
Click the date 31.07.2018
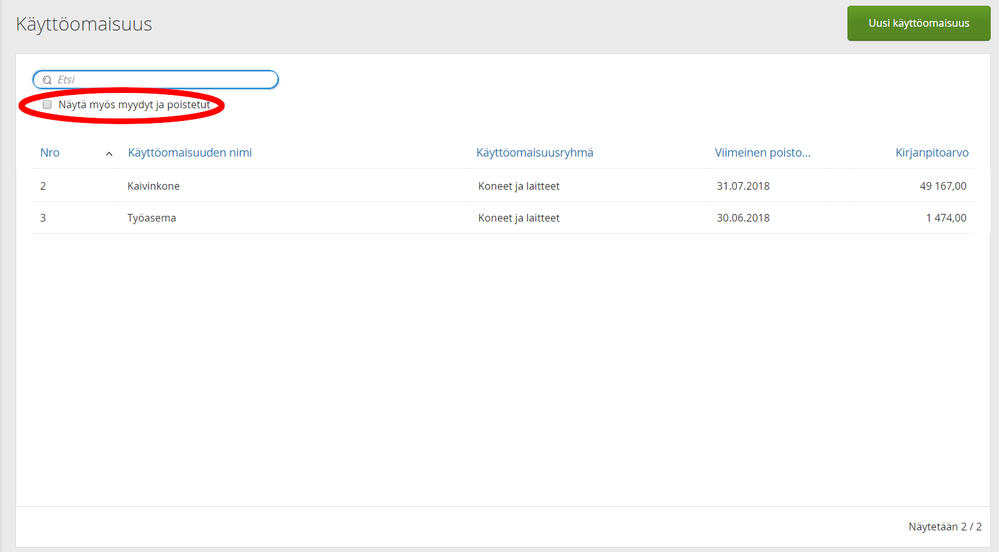(x=743, y=186)
